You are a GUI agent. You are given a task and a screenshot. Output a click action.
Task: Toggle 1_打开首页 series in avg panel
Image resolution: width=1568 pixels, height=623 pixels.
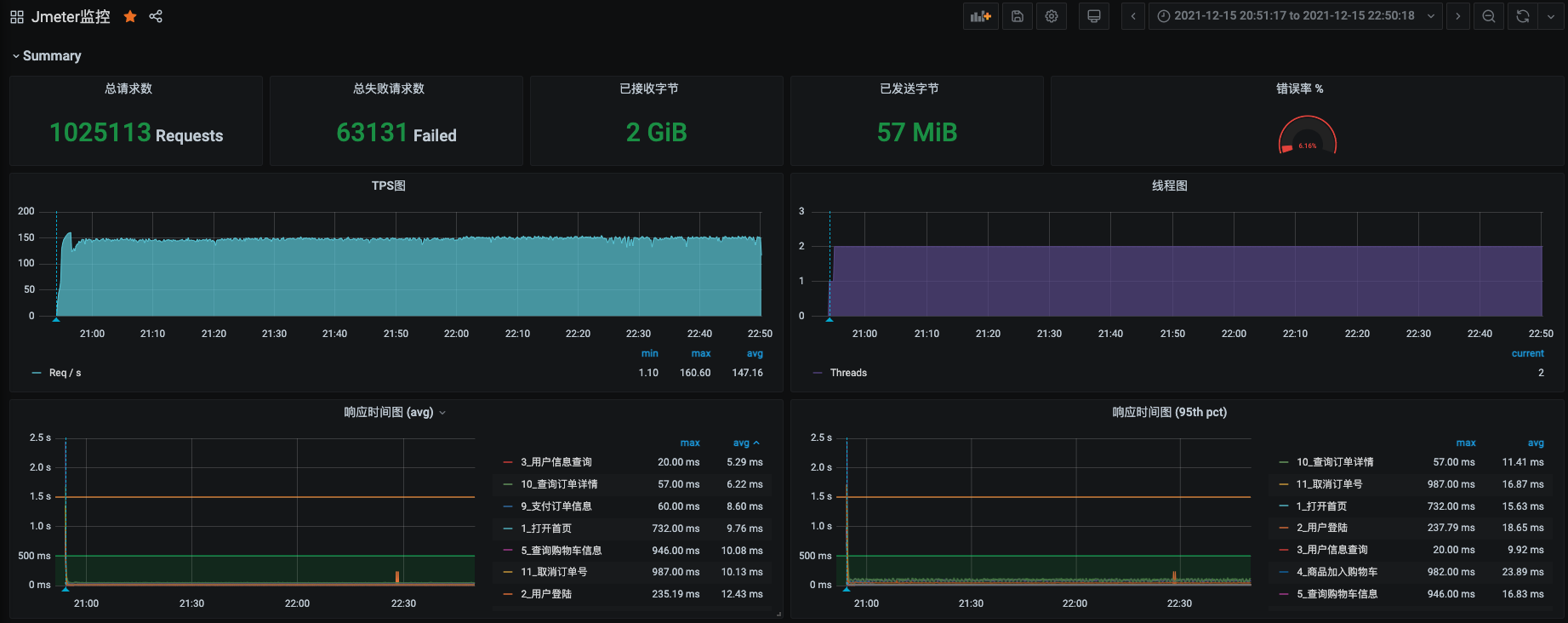pyautogui.click(x=546, y=529)
